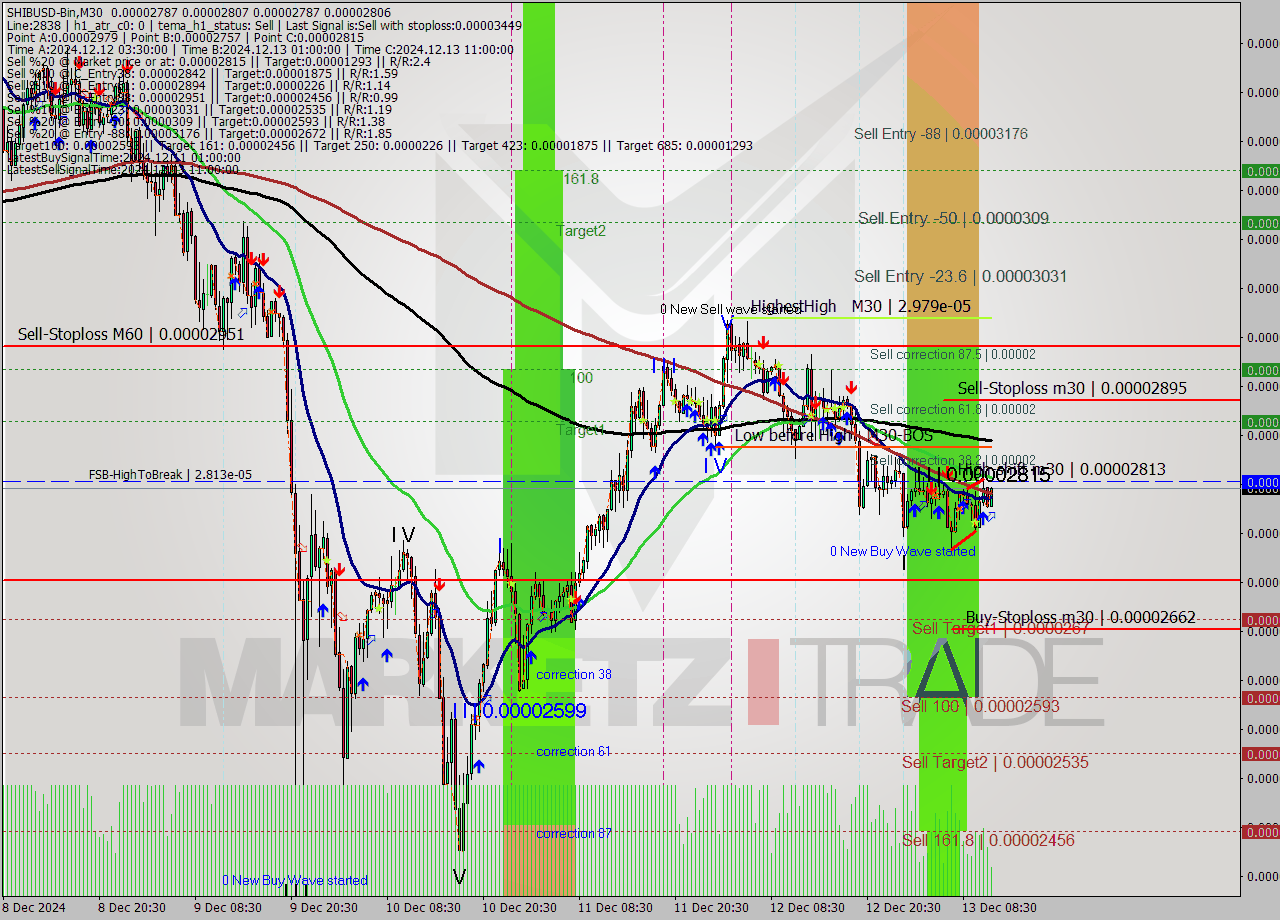Select the 'Sell-Stoploss M60 | 0.00002951' label

(131, 334)
